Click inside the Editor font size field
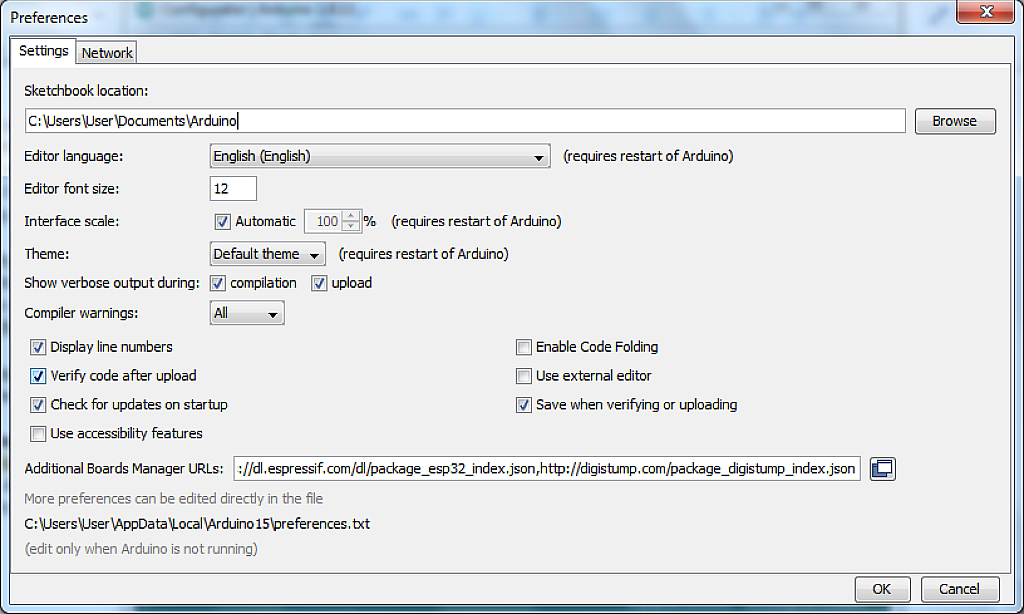 click(233, 188)
